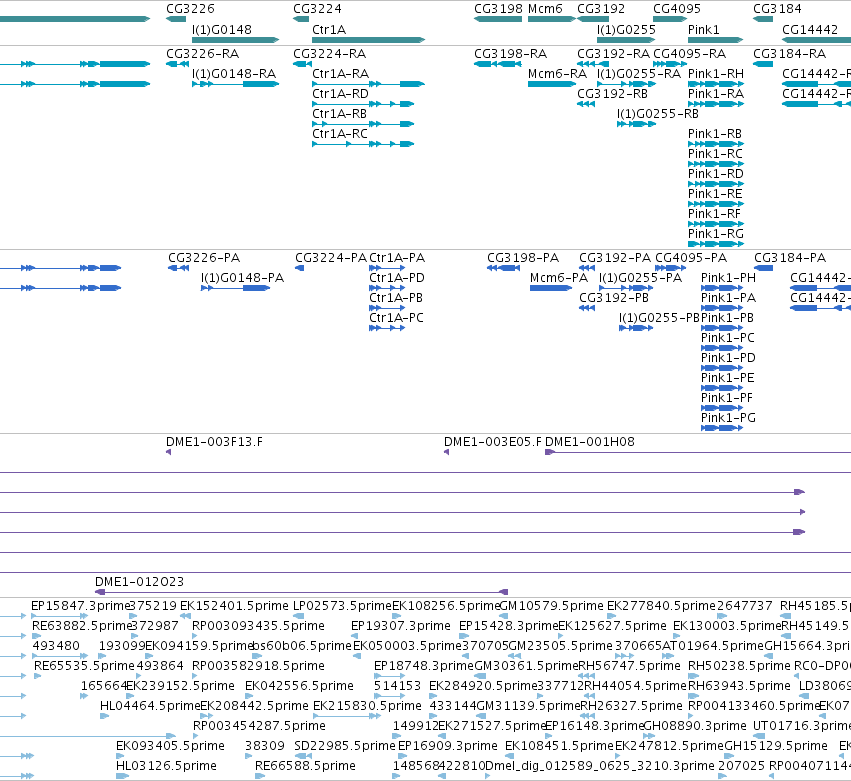851x781 pixels.
Task: Select the Ctr1A-RD transcript label
Action: pos(340,93)
